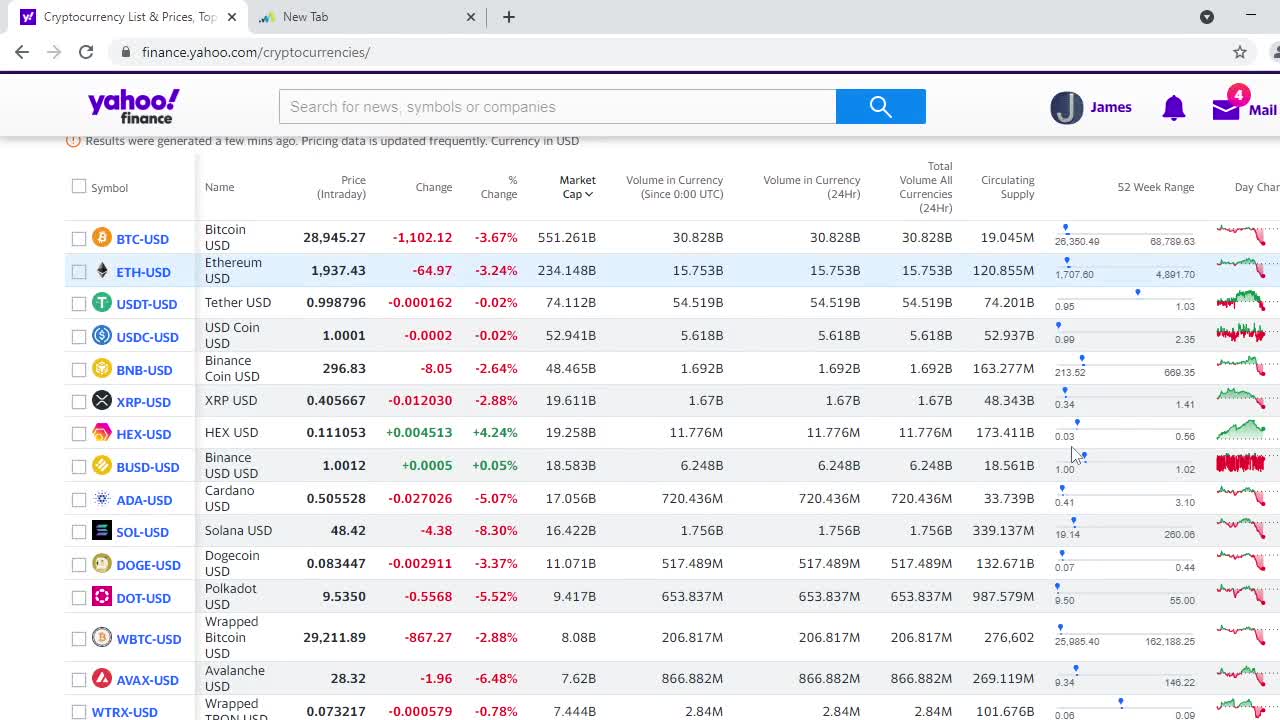Viewport: 1280px width, 720px height.
Task: Sort by Market Cap column arrow
Action: (589, 195)
